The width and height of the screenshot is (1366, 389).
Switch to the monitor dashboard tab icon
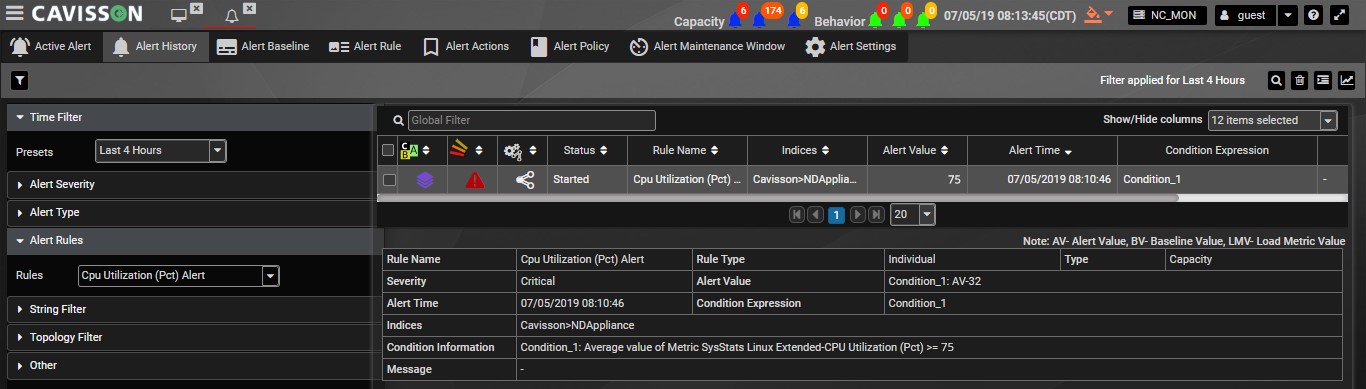pos(179,16)
